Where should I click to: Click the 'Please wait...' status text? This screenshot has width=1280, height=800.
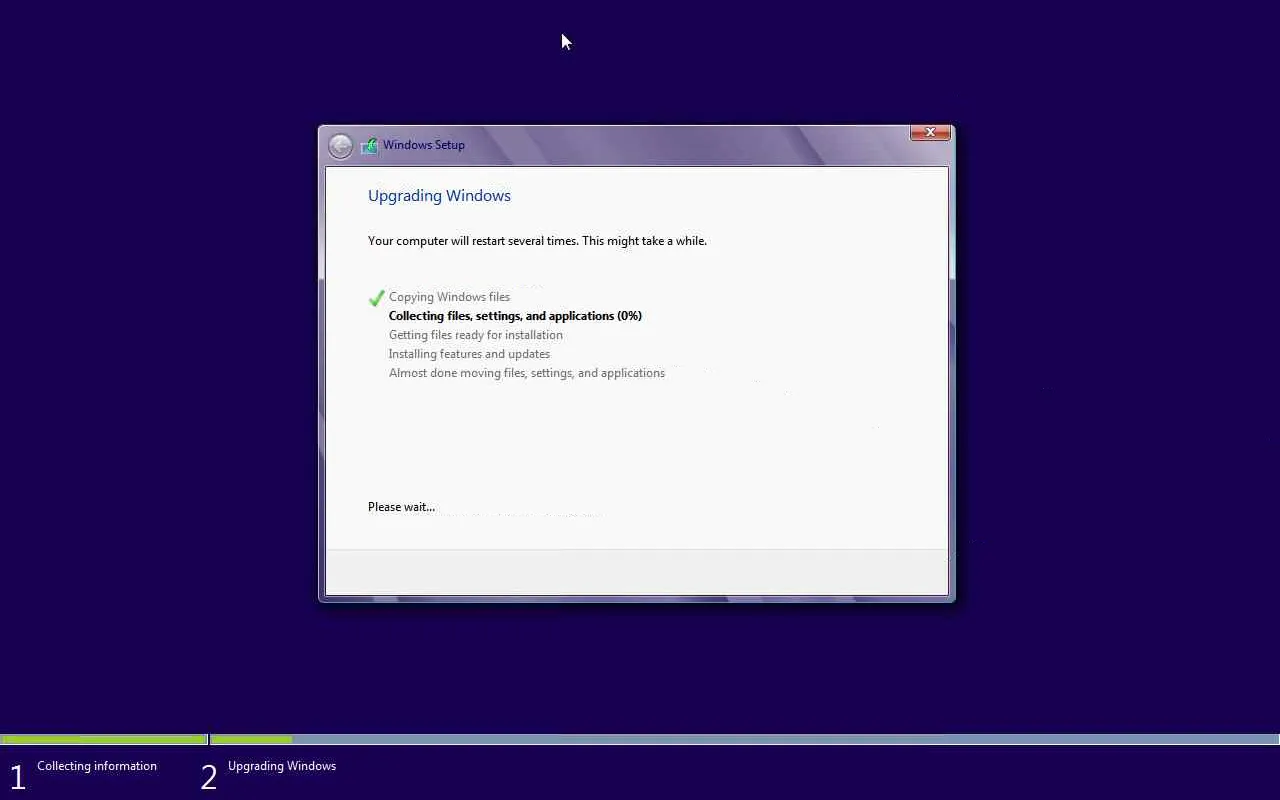pyautogui.click(x=401, y=507)
